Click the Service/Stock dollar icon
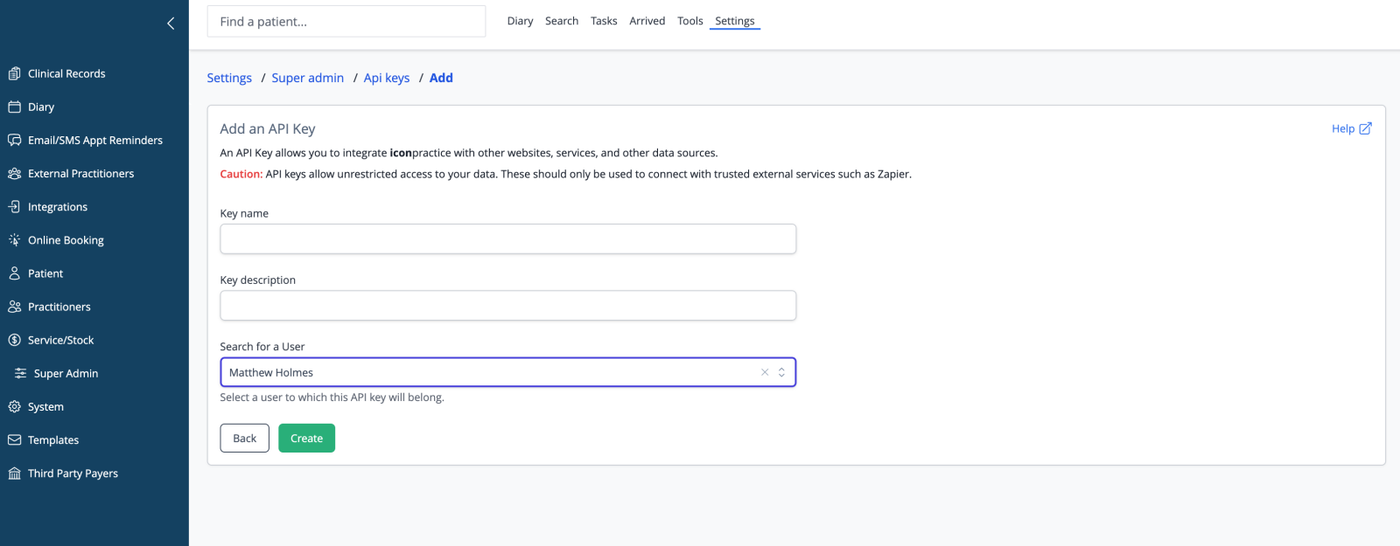 pyautogui.click(x=14, y=340)
